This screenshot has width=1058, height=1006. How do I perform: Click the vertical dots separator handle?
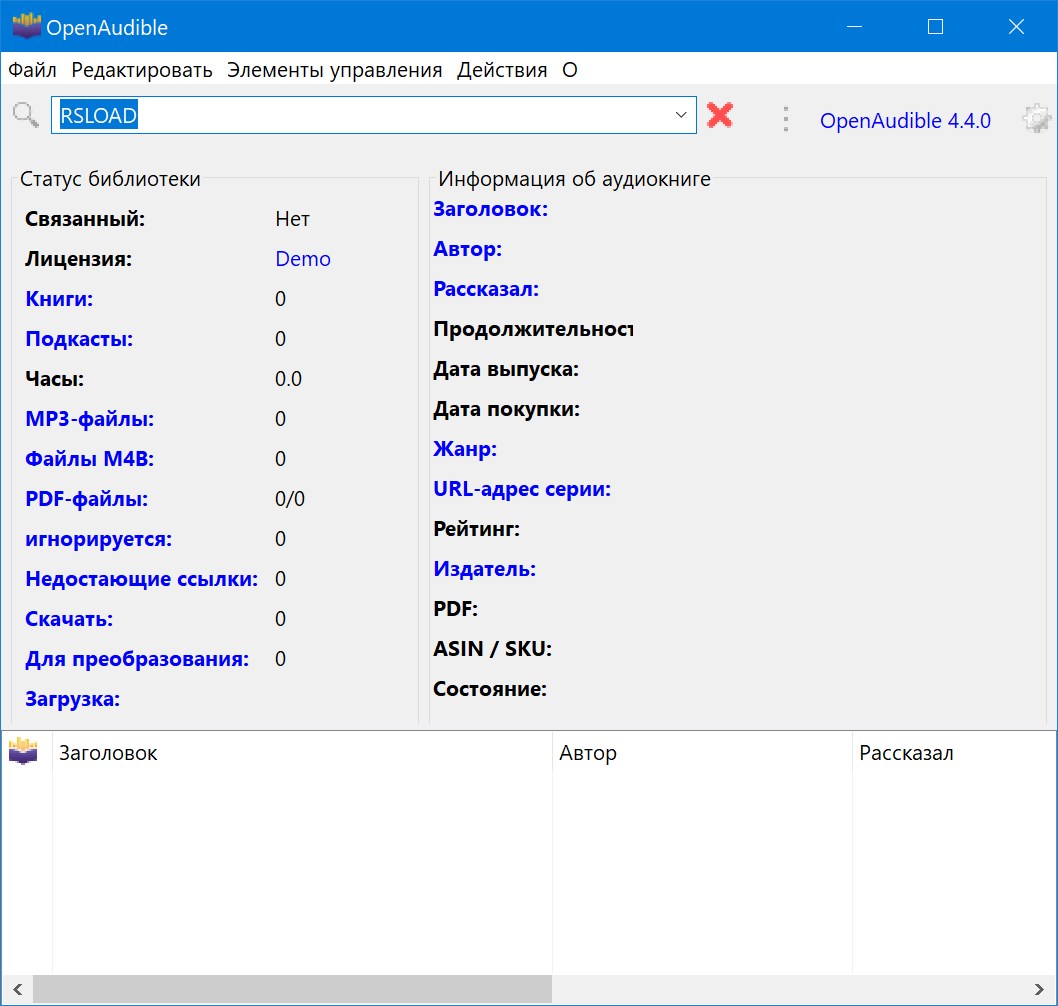[785, 119]
